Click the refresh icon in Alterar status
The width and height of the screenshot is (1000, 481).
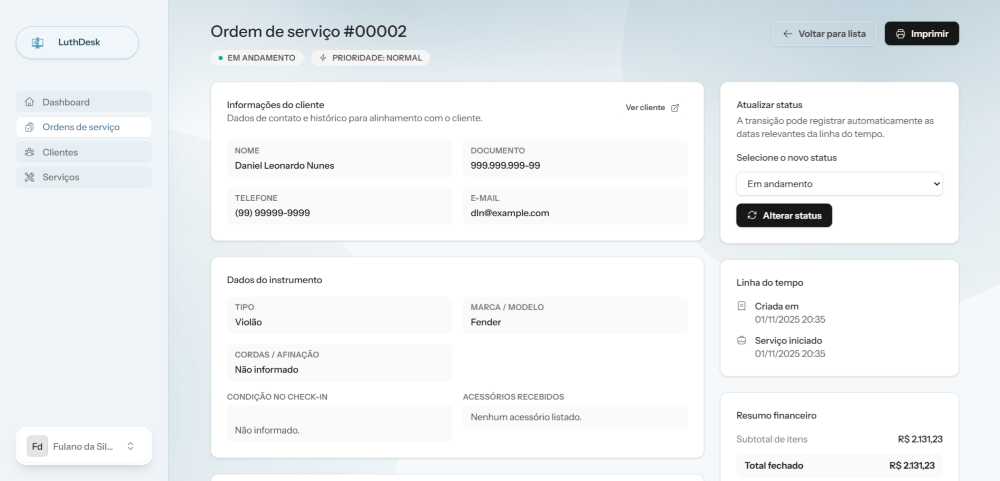[752, 216]
